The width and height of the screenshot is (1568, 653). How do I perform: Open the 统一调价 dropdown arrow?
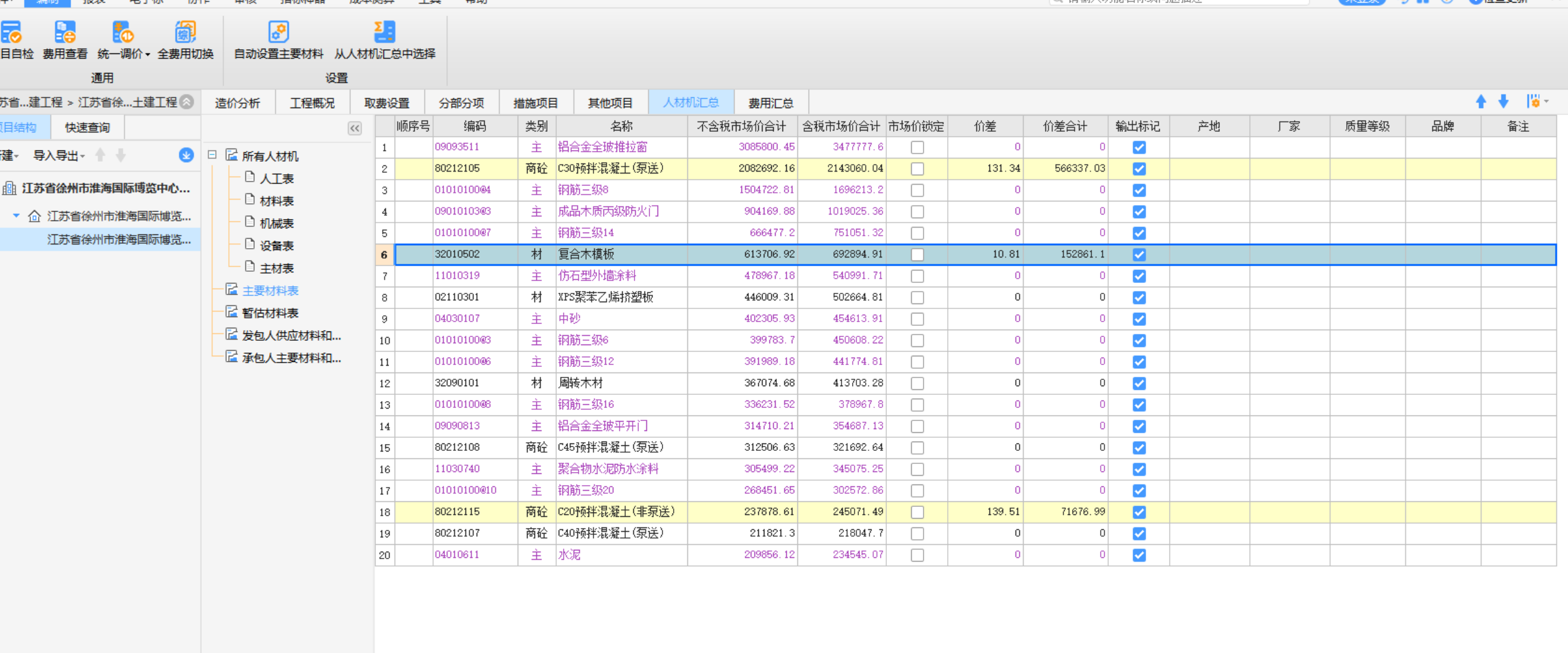point(148,55)
